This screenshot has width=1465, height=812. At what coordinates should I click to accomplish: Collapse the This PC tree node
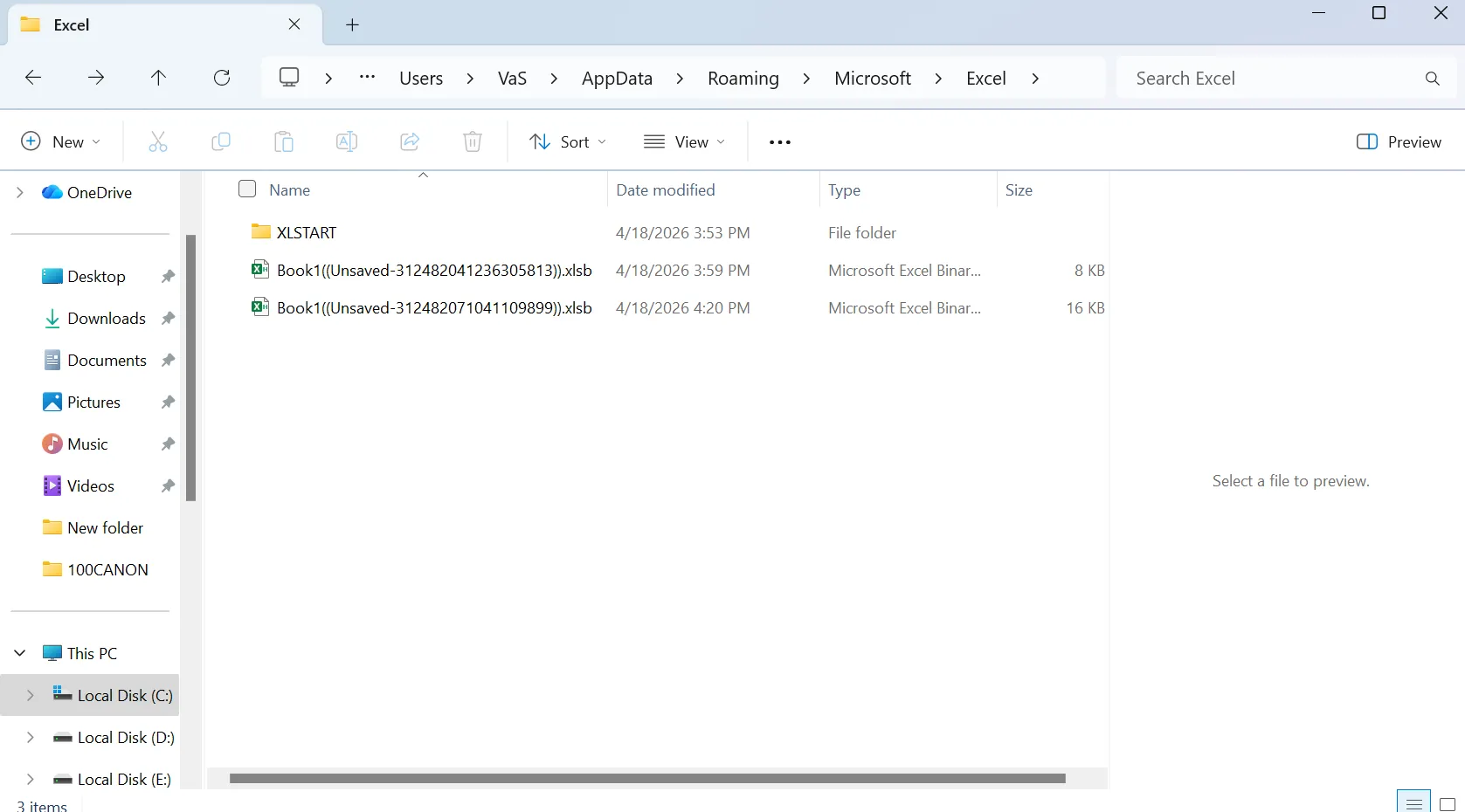point(20,653)
